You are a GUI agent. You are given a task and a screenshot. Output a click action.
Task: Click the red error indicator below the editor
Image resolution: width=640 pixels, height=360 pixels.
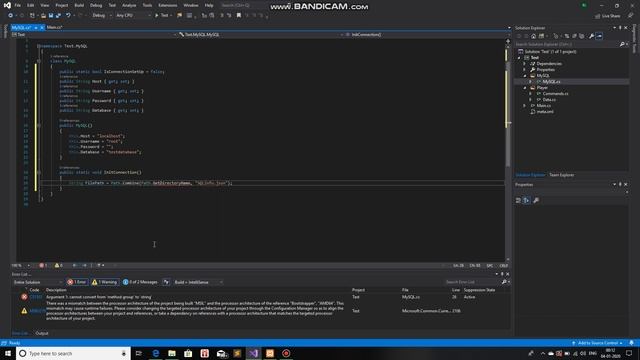(x=43, y=265)
